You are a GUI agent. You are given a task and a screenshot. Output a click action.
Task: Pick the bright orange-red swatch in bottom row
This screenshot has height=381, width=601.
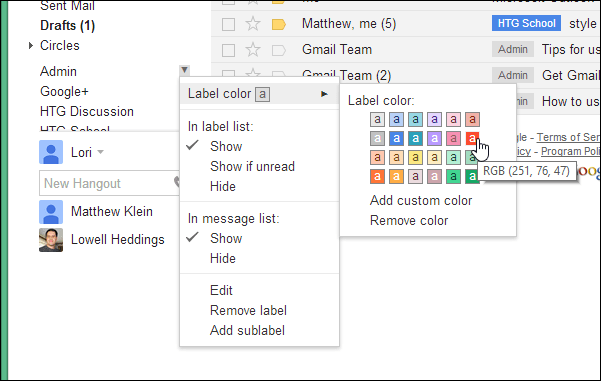click(377, 176)
